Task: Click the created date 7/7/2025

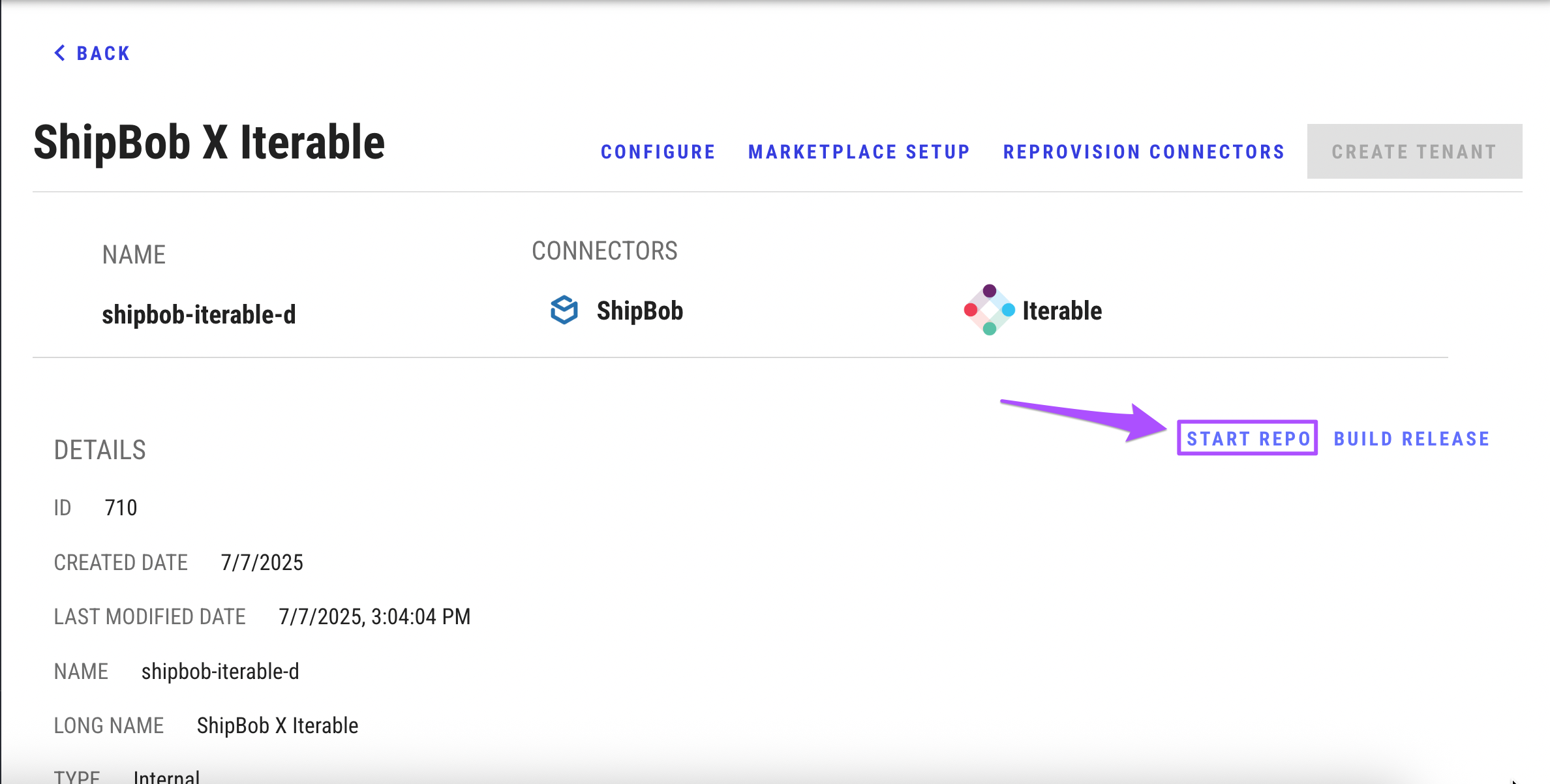Action: click(262, 562)
